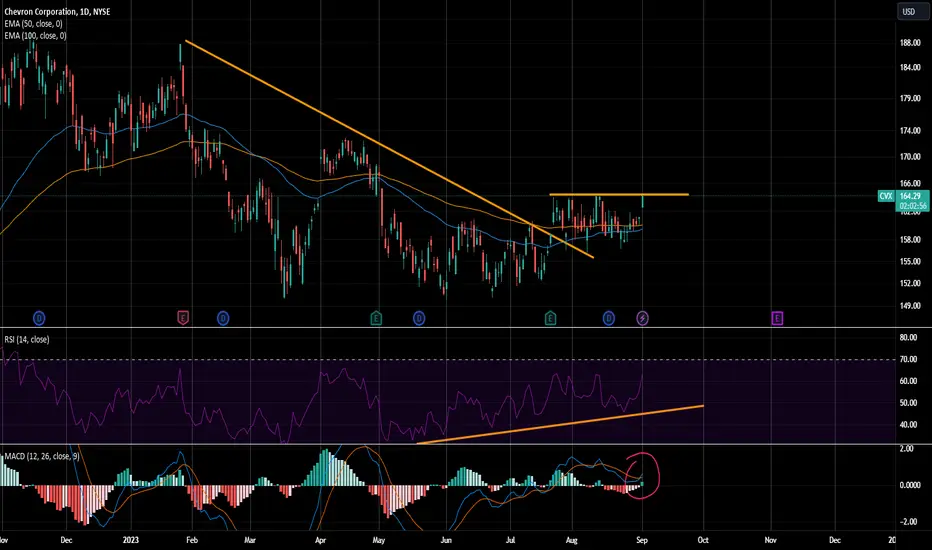Click the RSI 70.00 axis label

(x=908, y=360)
